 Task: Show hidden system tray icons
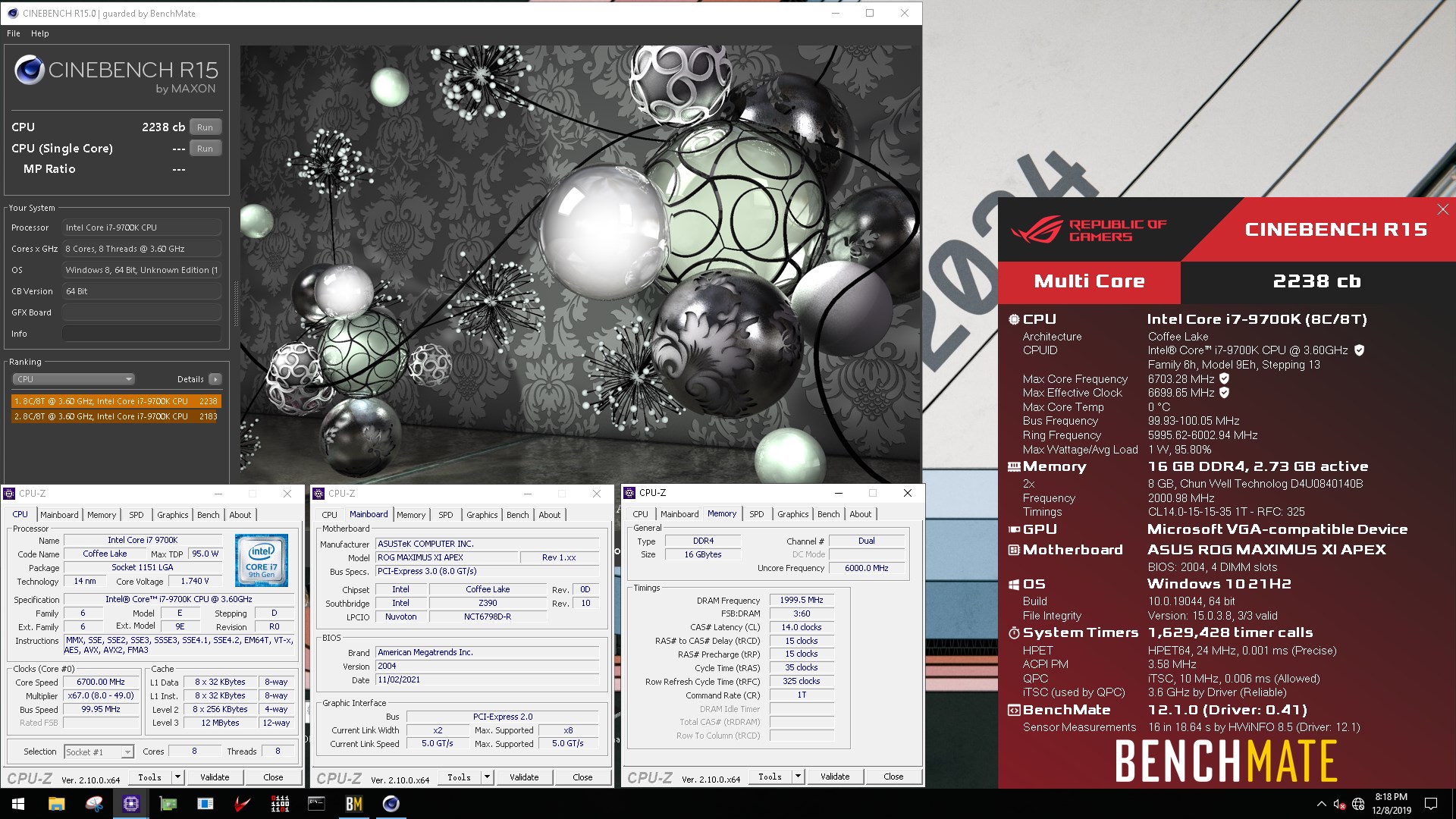(1321, 804)
